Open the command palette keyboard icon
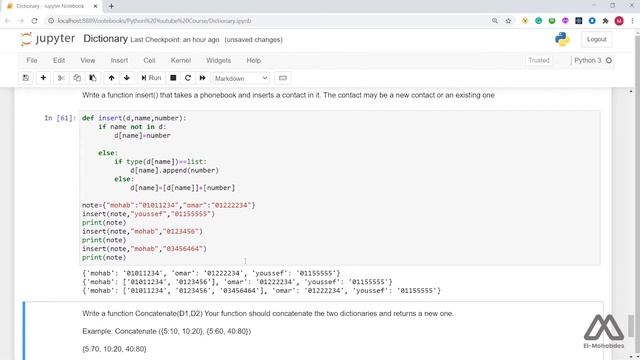640x360 pixels. tap(282, 78)
